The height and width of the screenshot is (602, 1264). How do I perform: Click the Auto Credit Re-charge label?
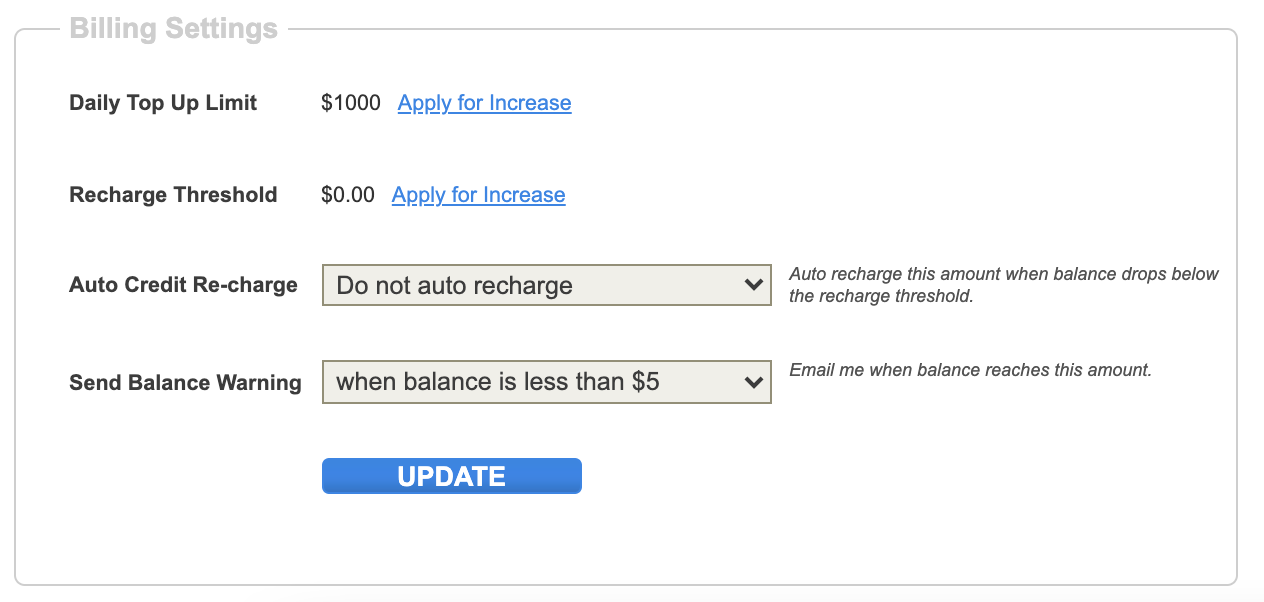point(183,285)
